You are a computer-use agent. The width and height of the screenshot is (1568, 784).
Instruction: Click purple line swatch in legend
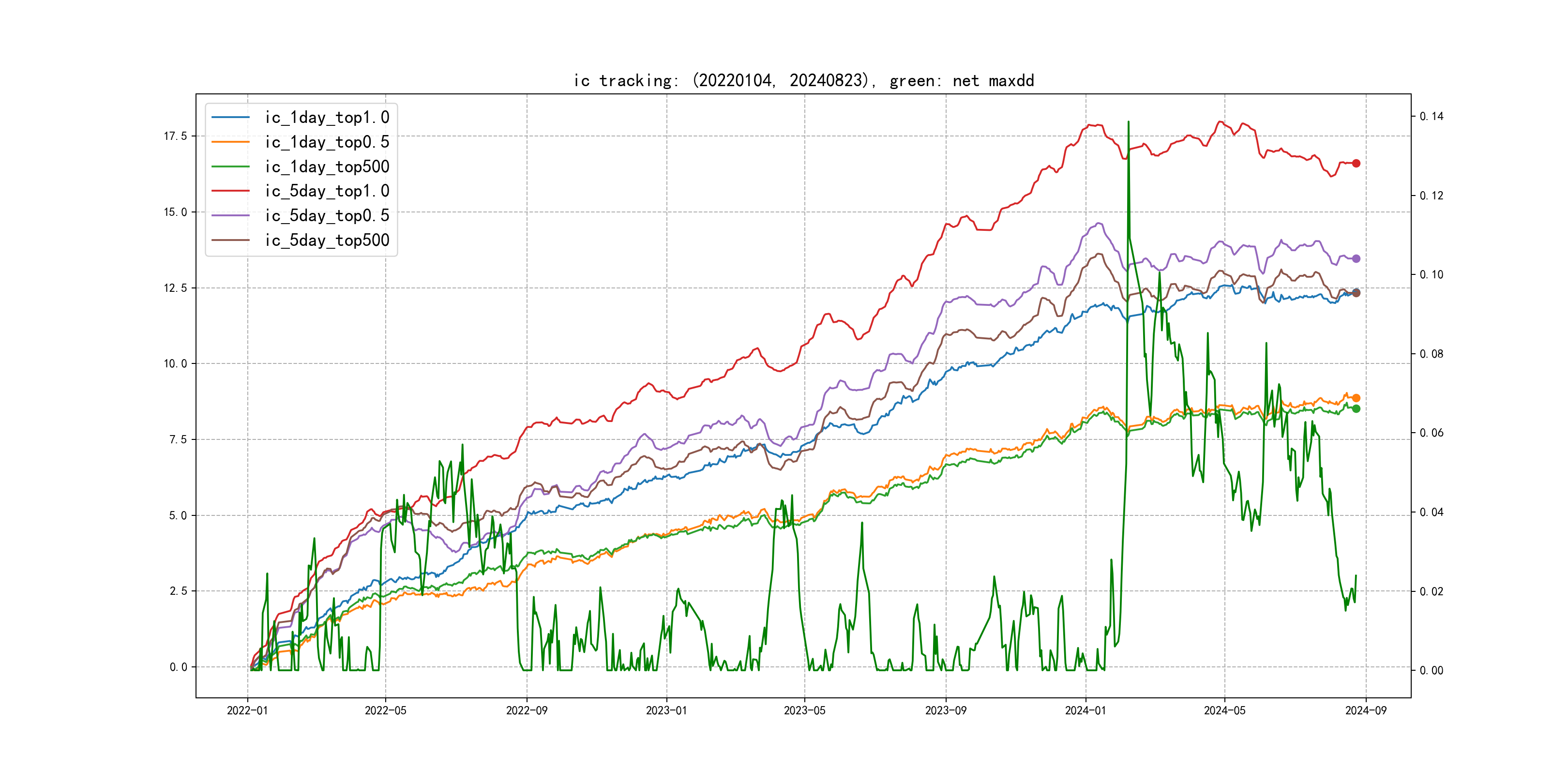coord(230,215)
